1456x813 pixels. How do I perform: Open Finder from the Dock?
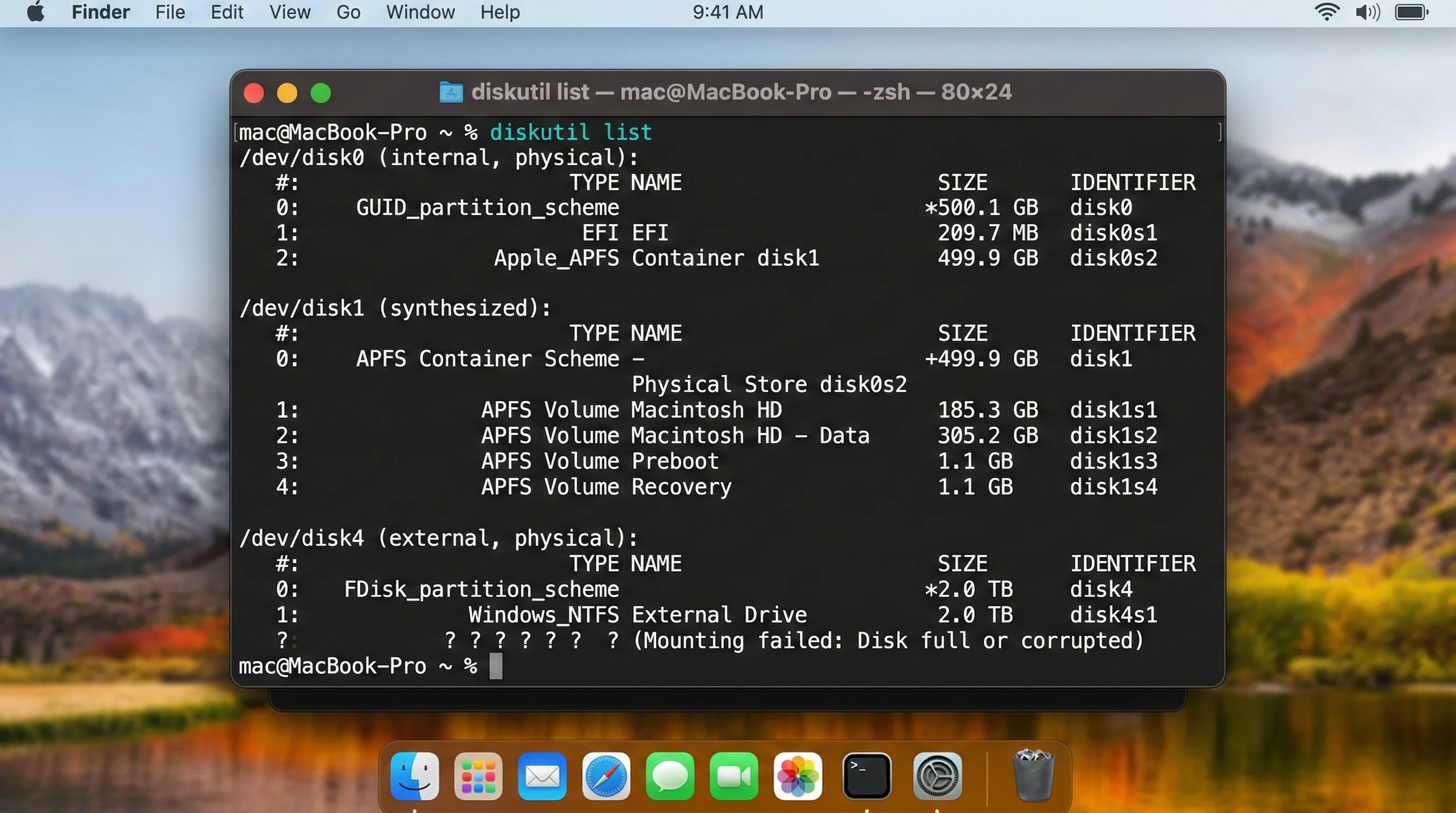414,776
